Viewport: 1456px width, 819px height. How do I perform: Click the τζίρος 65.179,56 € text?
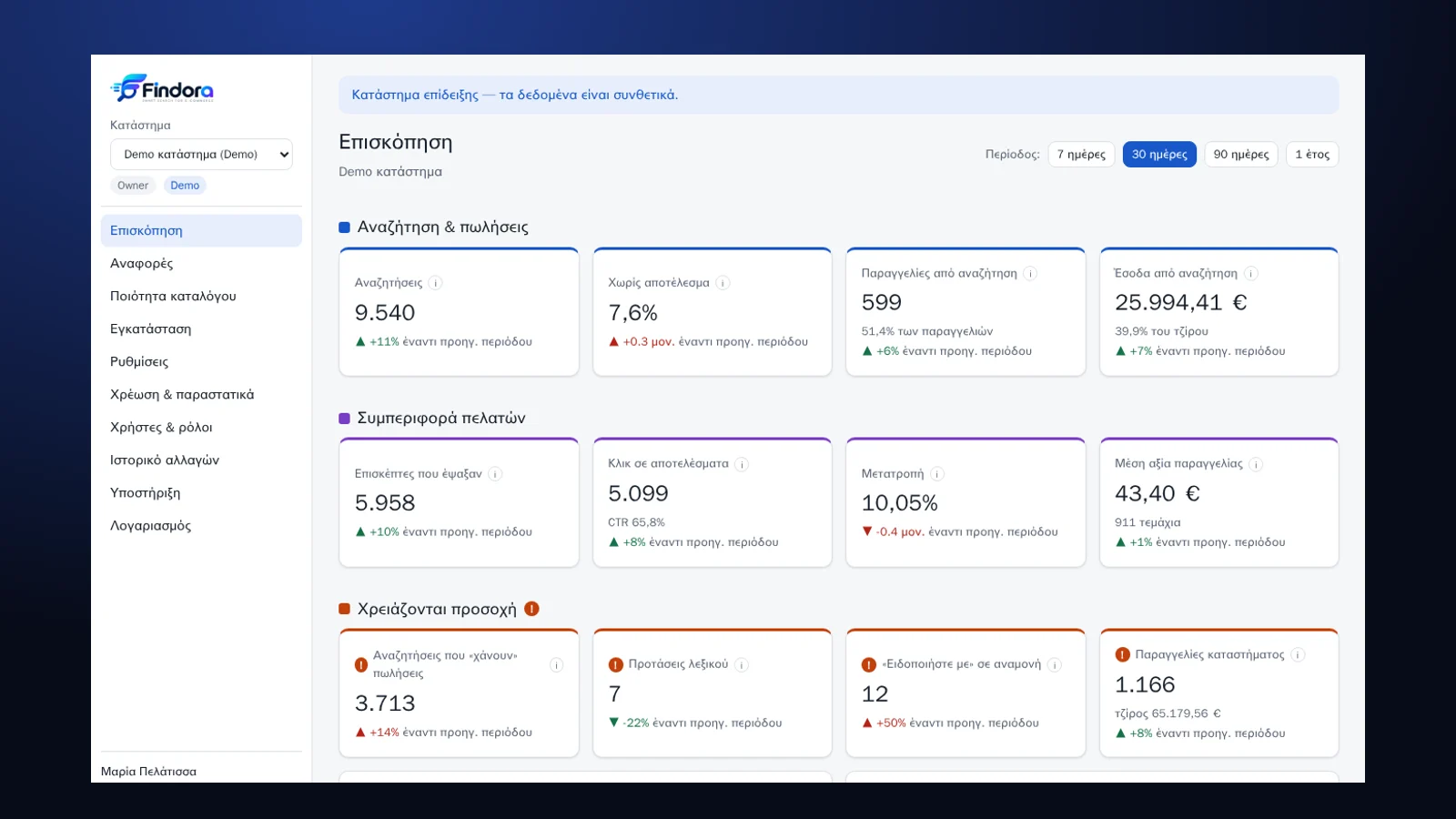(x=1168, y=714)
